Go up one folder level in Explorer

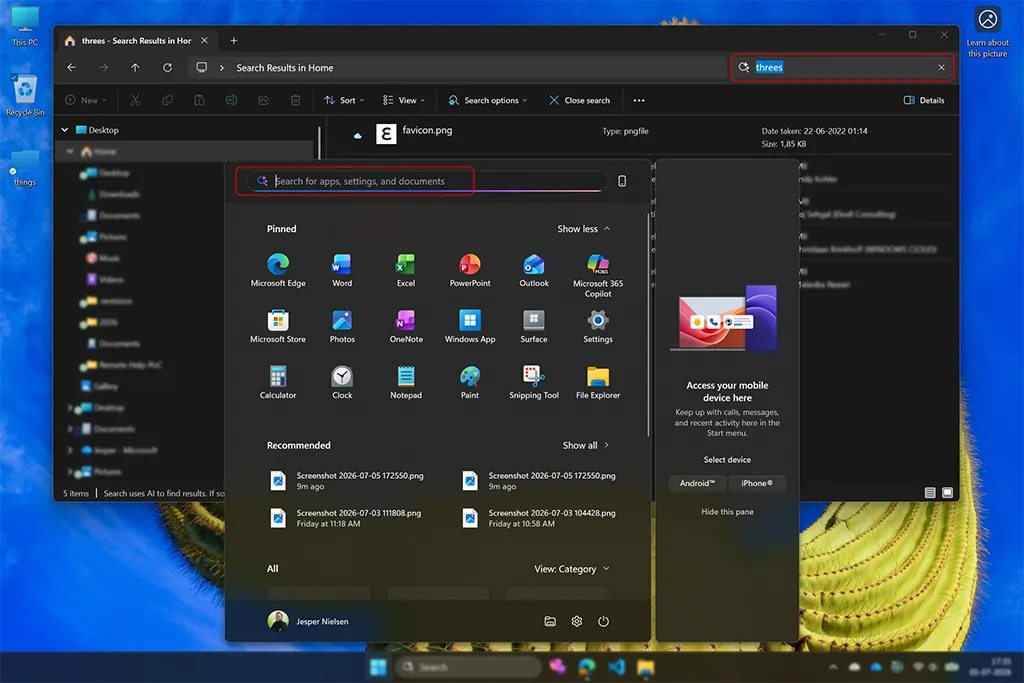pyautogui.click(x=135, y=67)
